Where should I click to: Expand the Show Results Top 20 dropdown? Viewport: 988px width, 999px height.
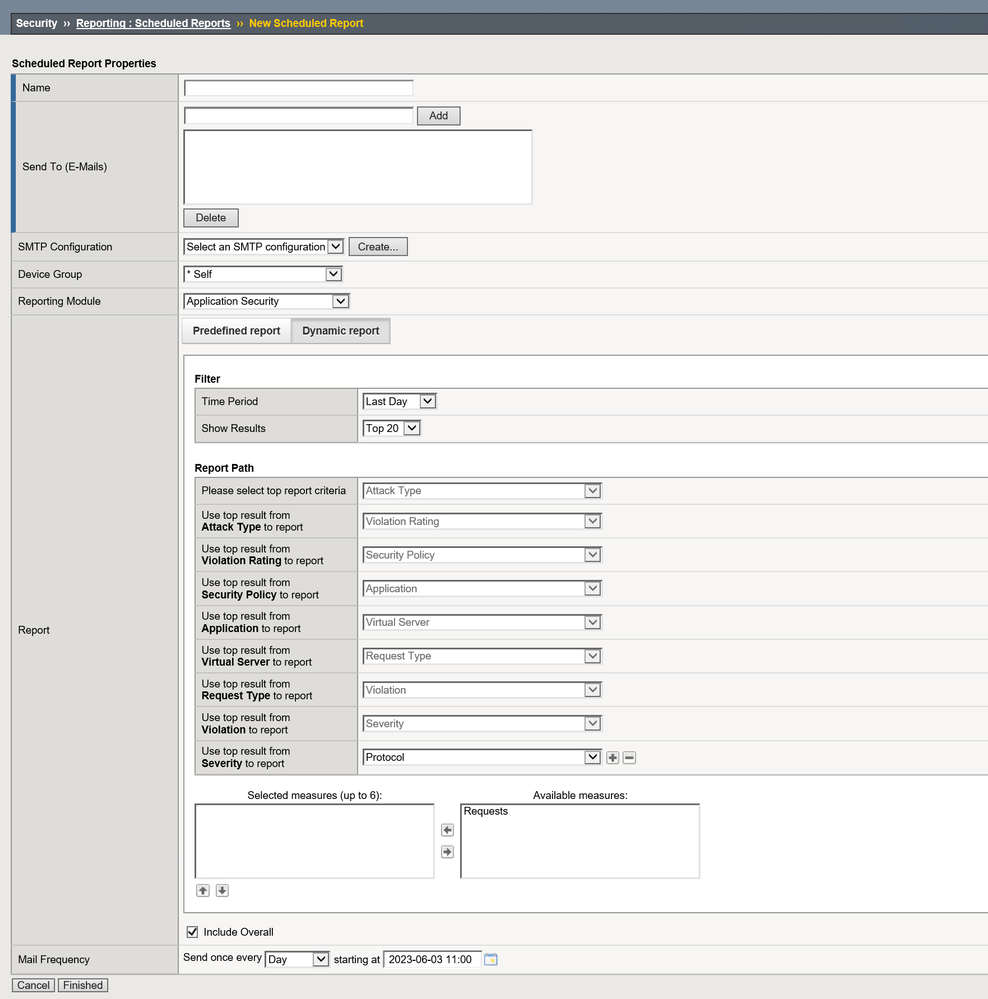391,428
